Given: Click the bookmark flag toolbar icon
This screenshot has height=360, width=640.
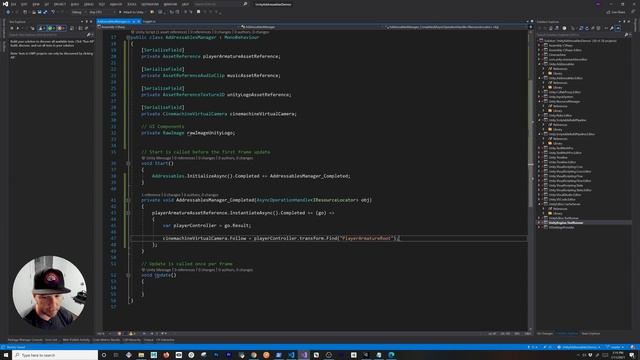Looking at the screenshot, I should click(x=198, y=12).
